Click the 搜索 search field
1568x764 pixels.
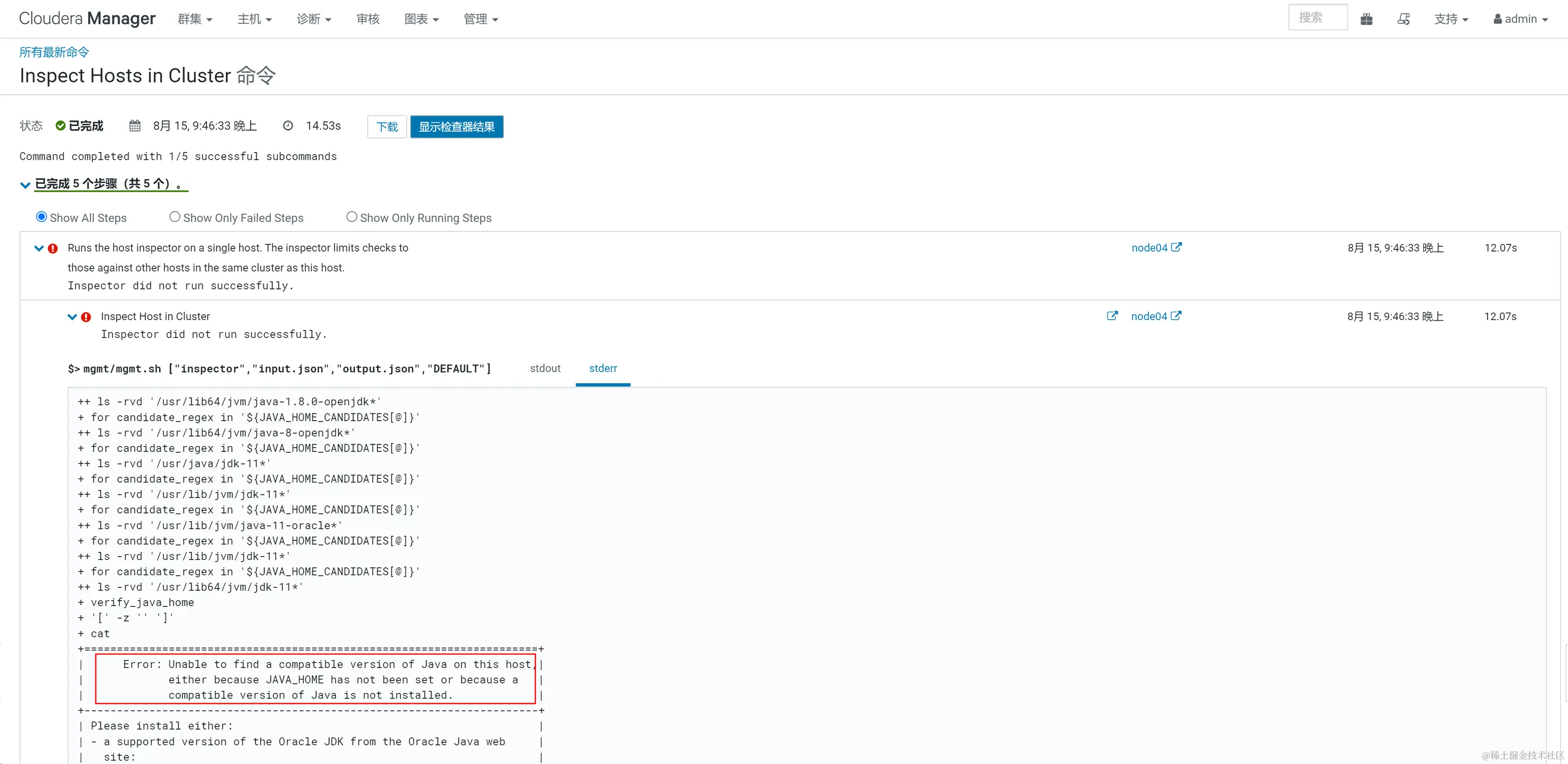pyautogui.click(x=1317, y=18)
